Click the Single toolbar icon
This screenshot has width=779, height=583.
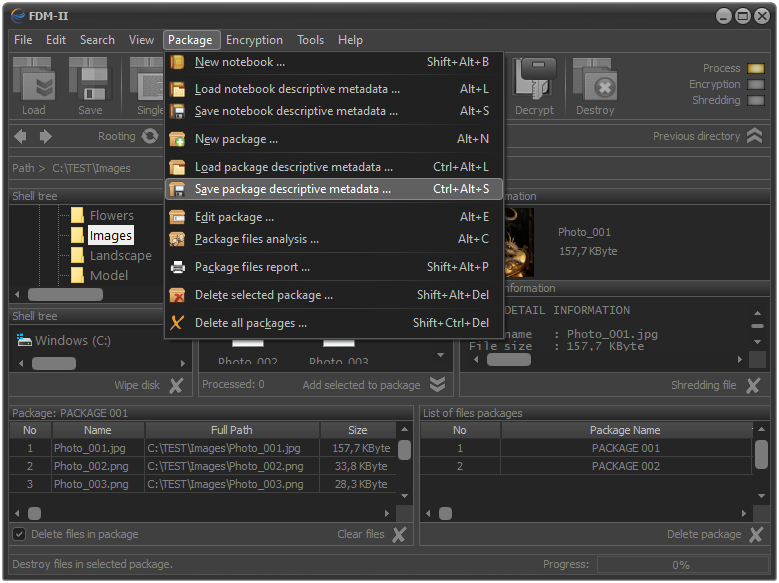(x=147, y=80)
